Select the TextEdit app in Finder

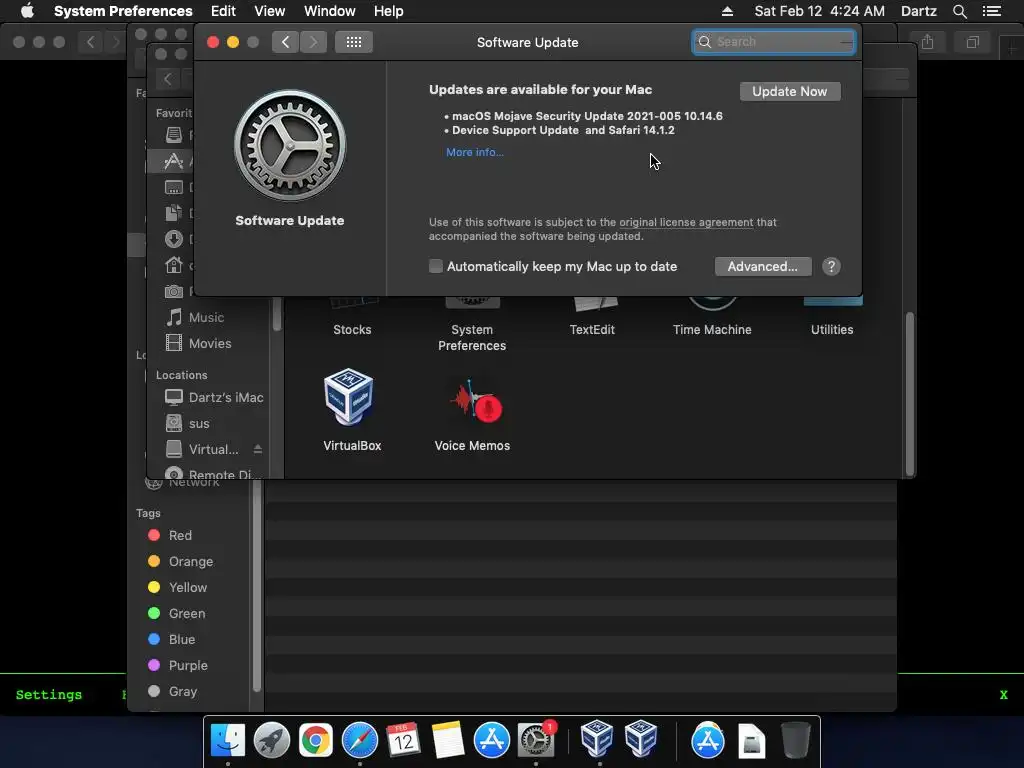point(592,329)
